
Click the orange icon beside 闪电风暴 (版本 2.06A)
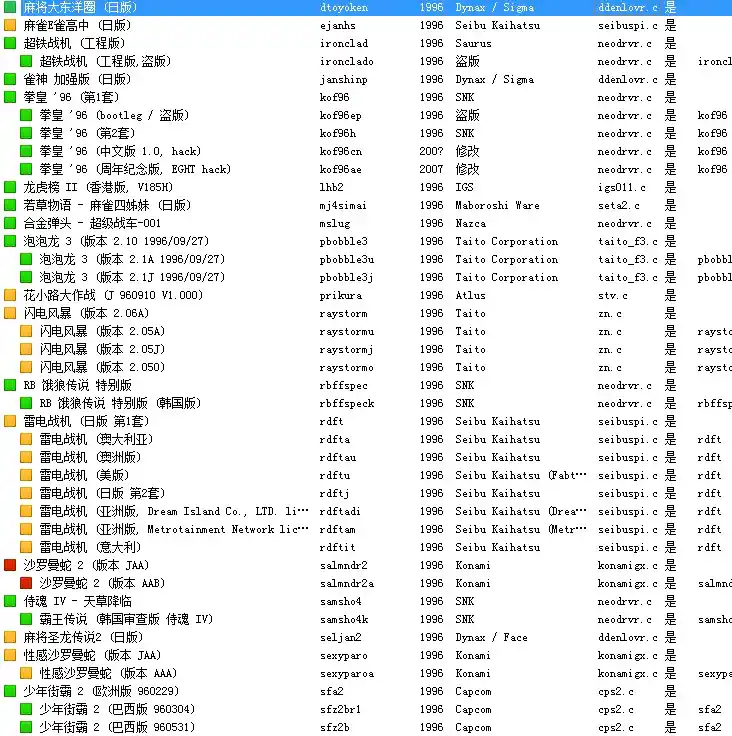10,314
